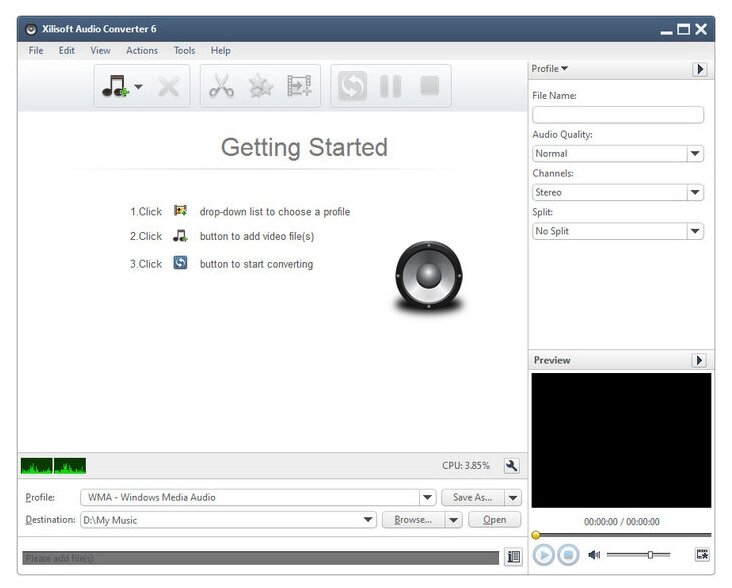Viewport: 732px width, 588px height.
Task: Open the Audio Quality dropdown showing Normal
Action: [618, 154]
